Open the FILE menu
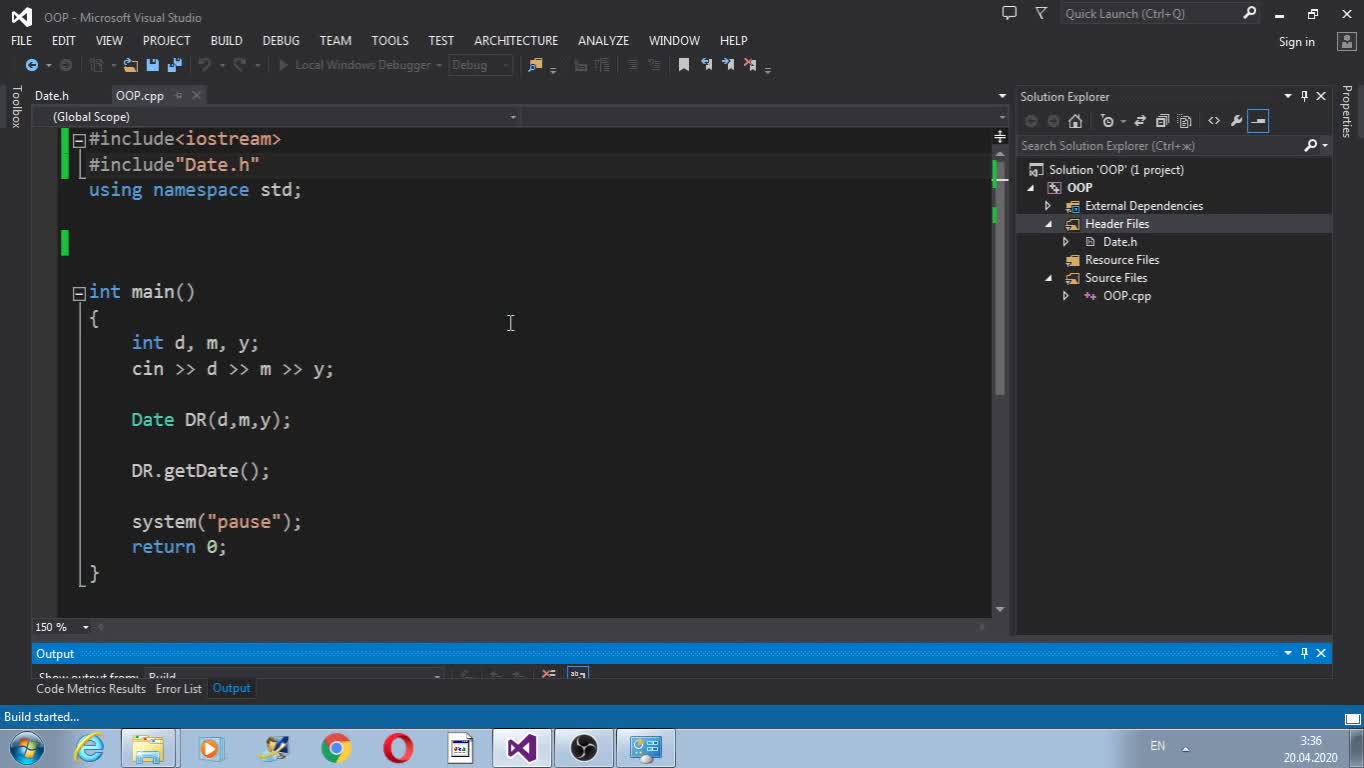Image resolution: width=1364 pixels, height=768 pixels. point(21,40)
